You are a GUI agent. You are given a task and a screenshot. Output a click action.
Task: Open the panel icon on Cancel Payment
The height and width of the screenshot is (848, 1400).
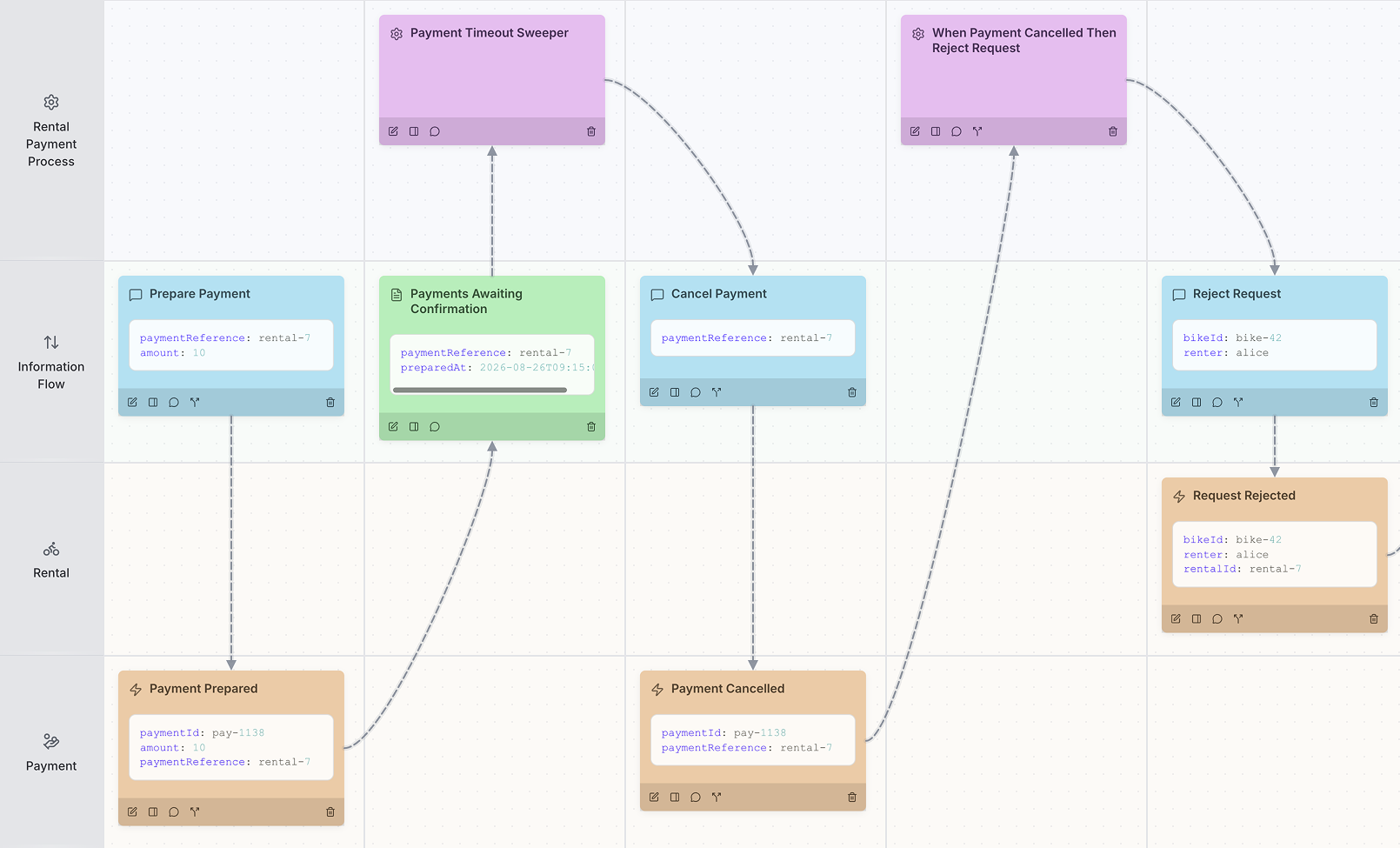pyautogui.click(x=675, y=392)
